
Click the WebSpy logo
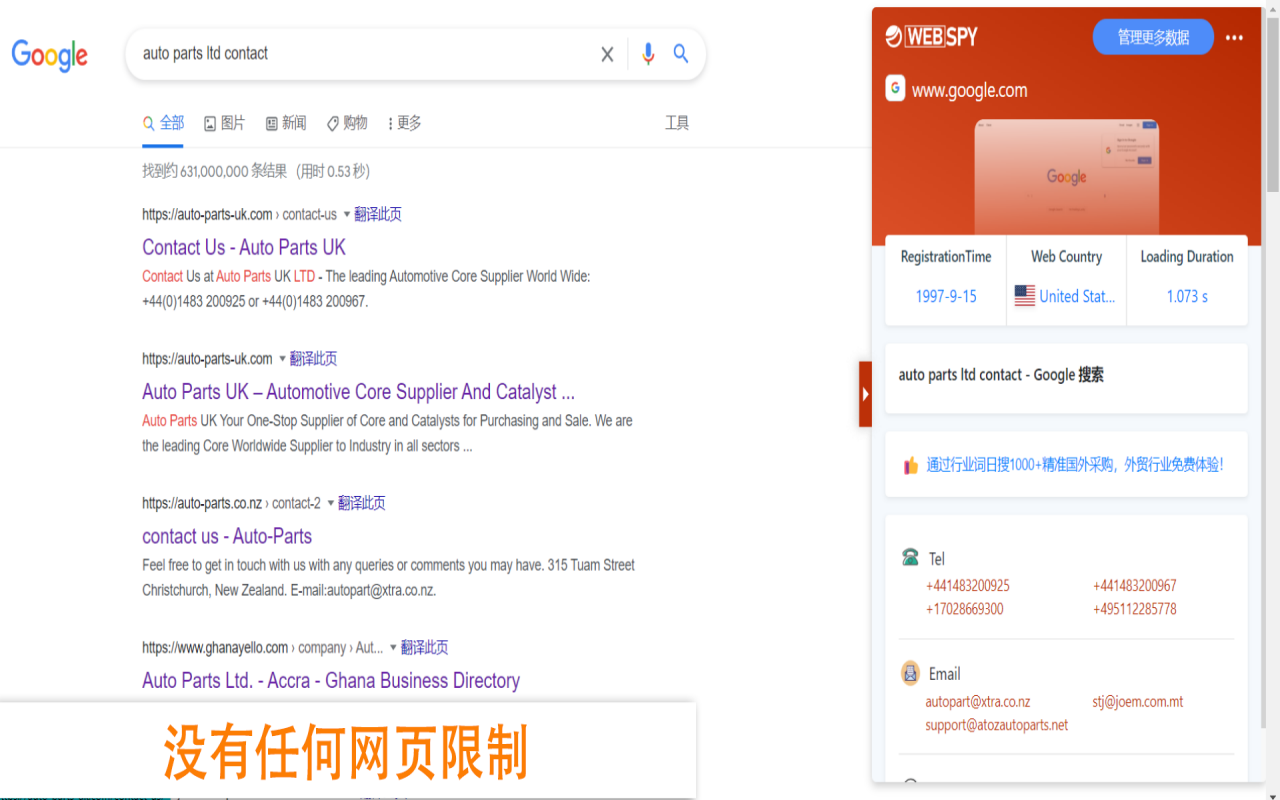coord(931,37)
